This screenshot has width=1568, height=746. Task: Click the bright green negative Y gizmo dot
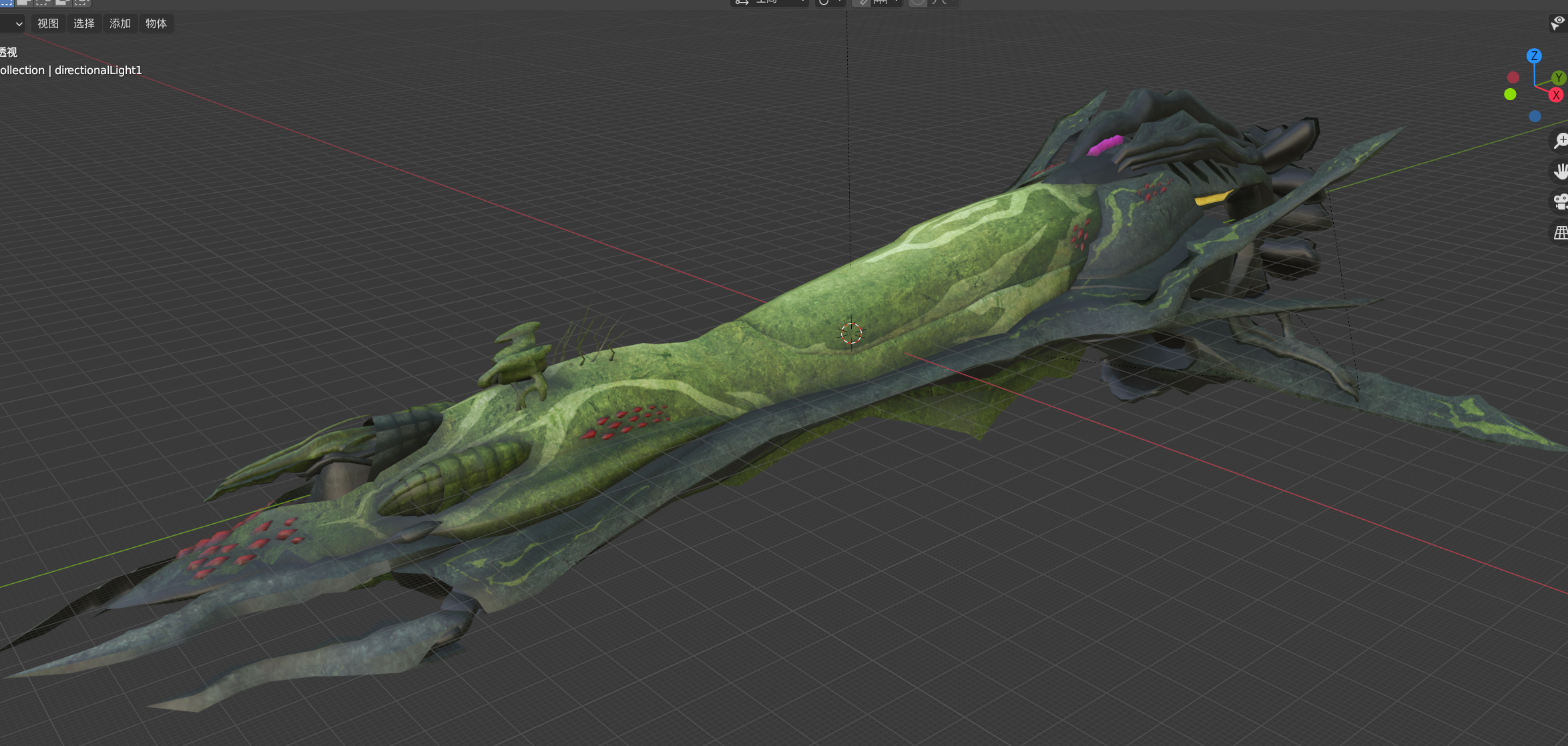[x=1510, y=95]
